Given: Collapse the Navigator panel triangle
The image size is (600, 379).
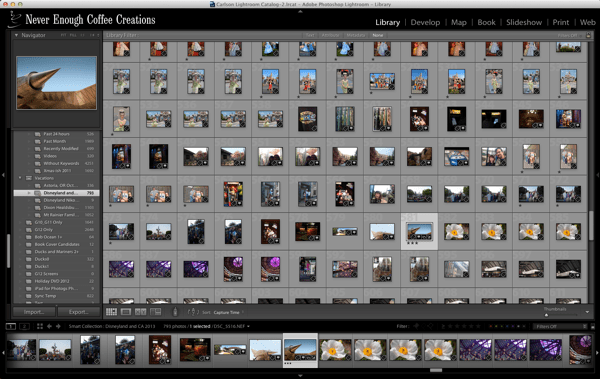Looking at the screenshot, I should pos(16,35).
